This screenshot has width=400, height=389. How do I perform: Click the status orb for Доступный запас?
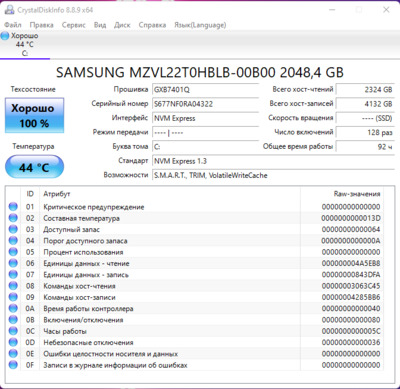click(13, 229)
